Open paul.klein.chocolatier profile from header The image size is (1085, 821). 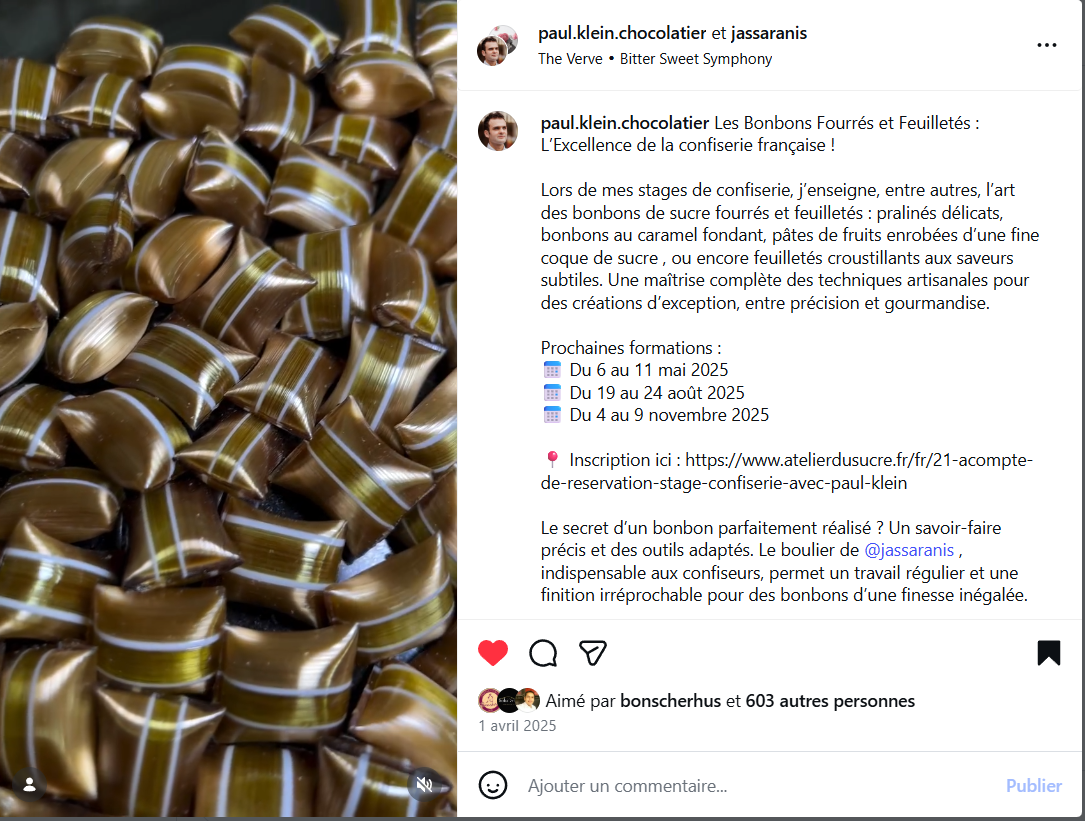tap(622, 33)
